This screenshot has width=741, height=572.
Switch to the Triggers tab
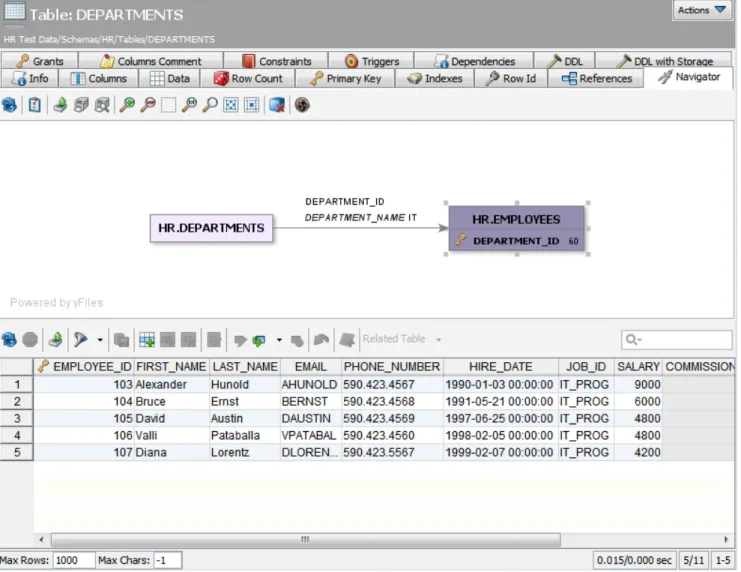(371, 61)
